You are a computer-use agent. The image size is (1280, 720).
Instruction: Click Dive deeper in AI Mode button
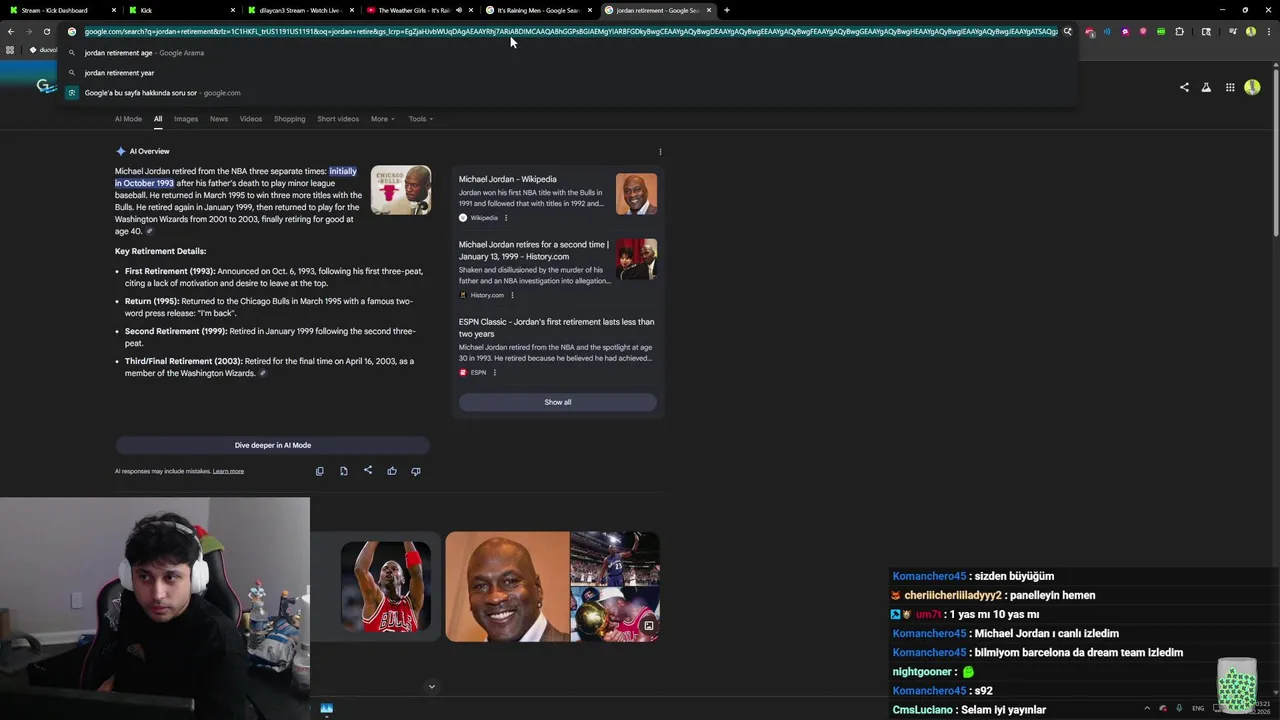273,445
